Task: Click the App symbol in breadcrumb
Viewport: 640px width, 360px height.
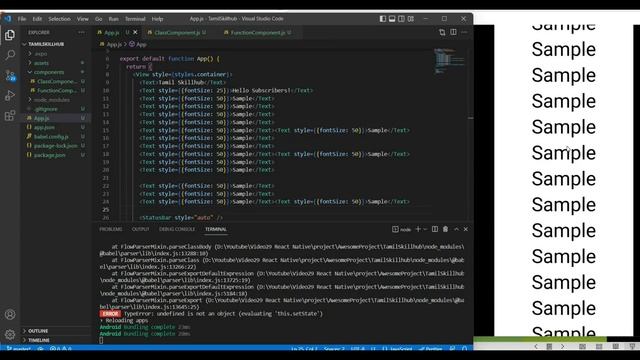Action: pyautogui.click(x=138, y=44)
